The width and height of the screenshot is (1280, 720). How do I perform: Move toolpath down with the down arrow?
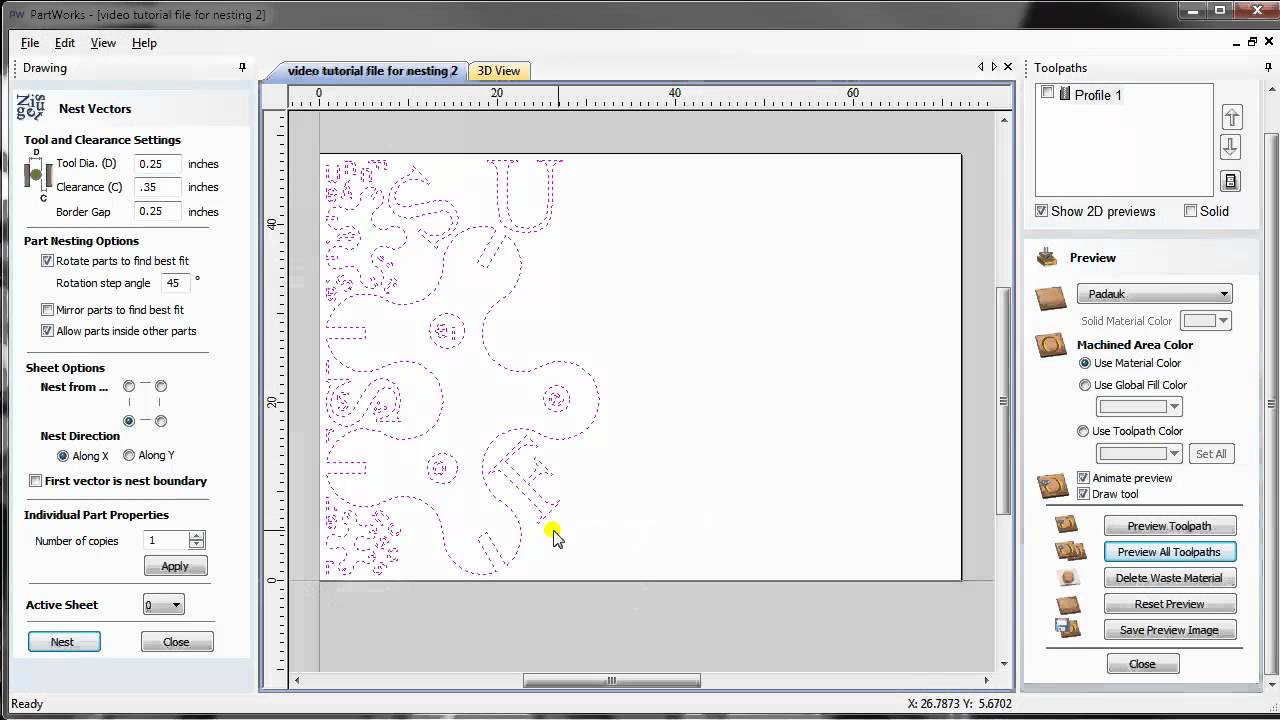pos(1231,147)
